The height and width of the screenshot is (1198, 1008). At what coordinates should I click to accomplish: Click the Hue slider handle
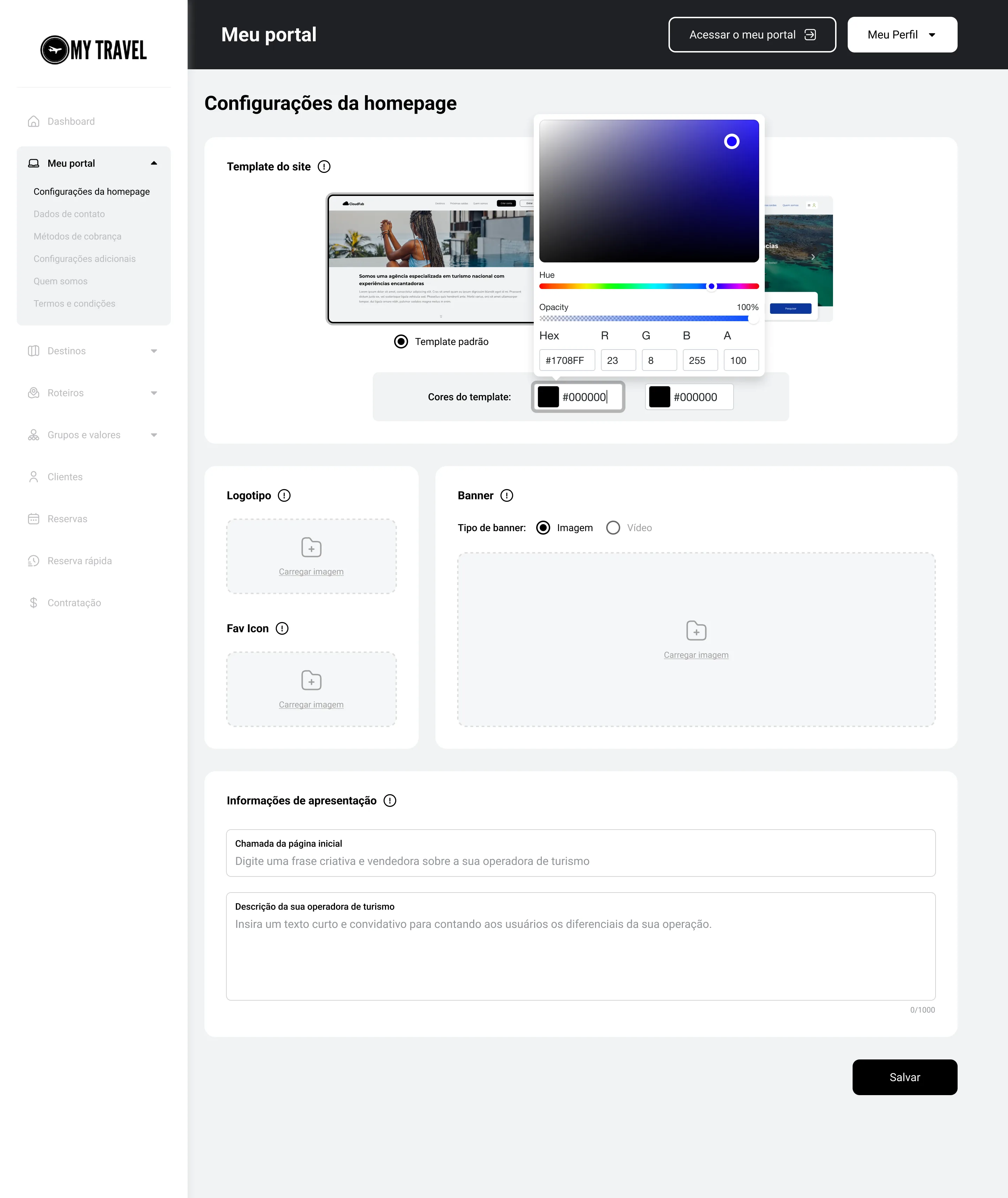712,286
